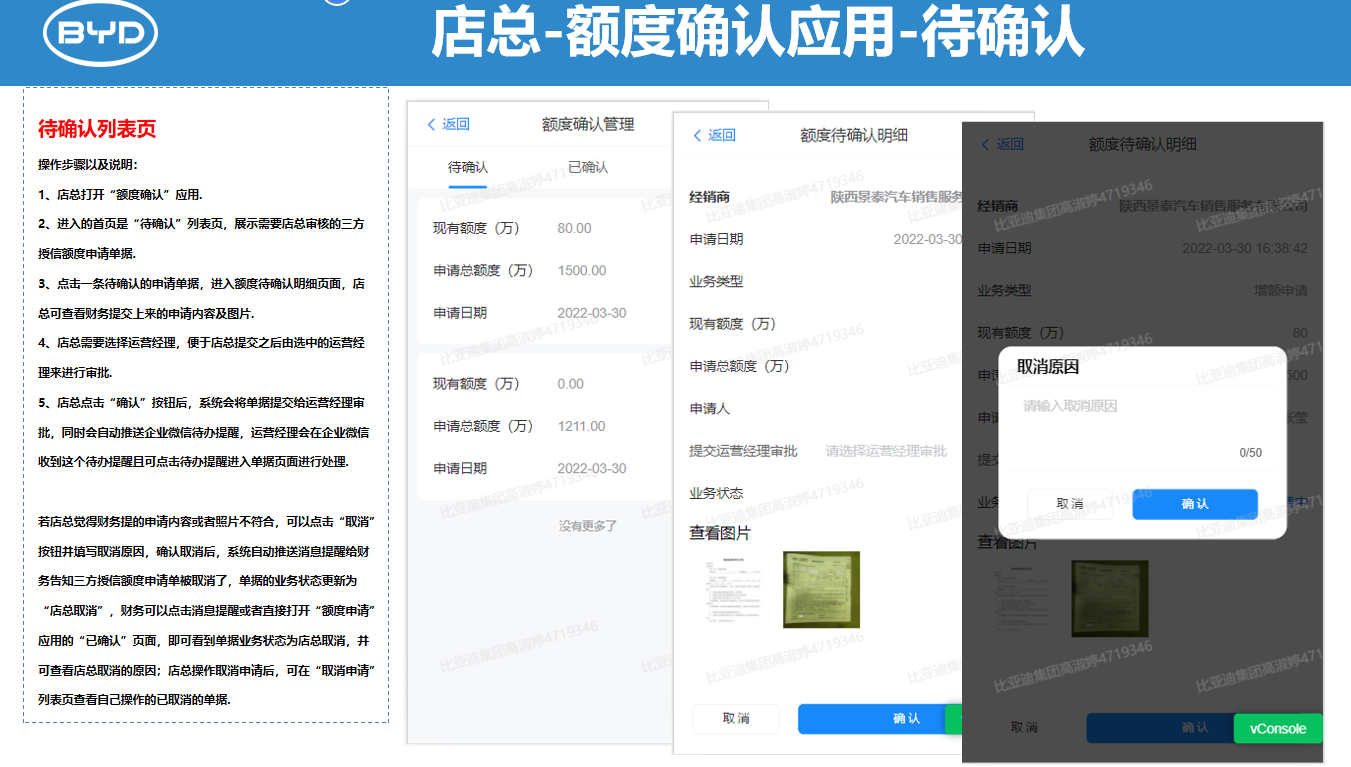Click 1500.00 value in first card
This screenshot has width=1351, height=767.
[x=582, y=270]
